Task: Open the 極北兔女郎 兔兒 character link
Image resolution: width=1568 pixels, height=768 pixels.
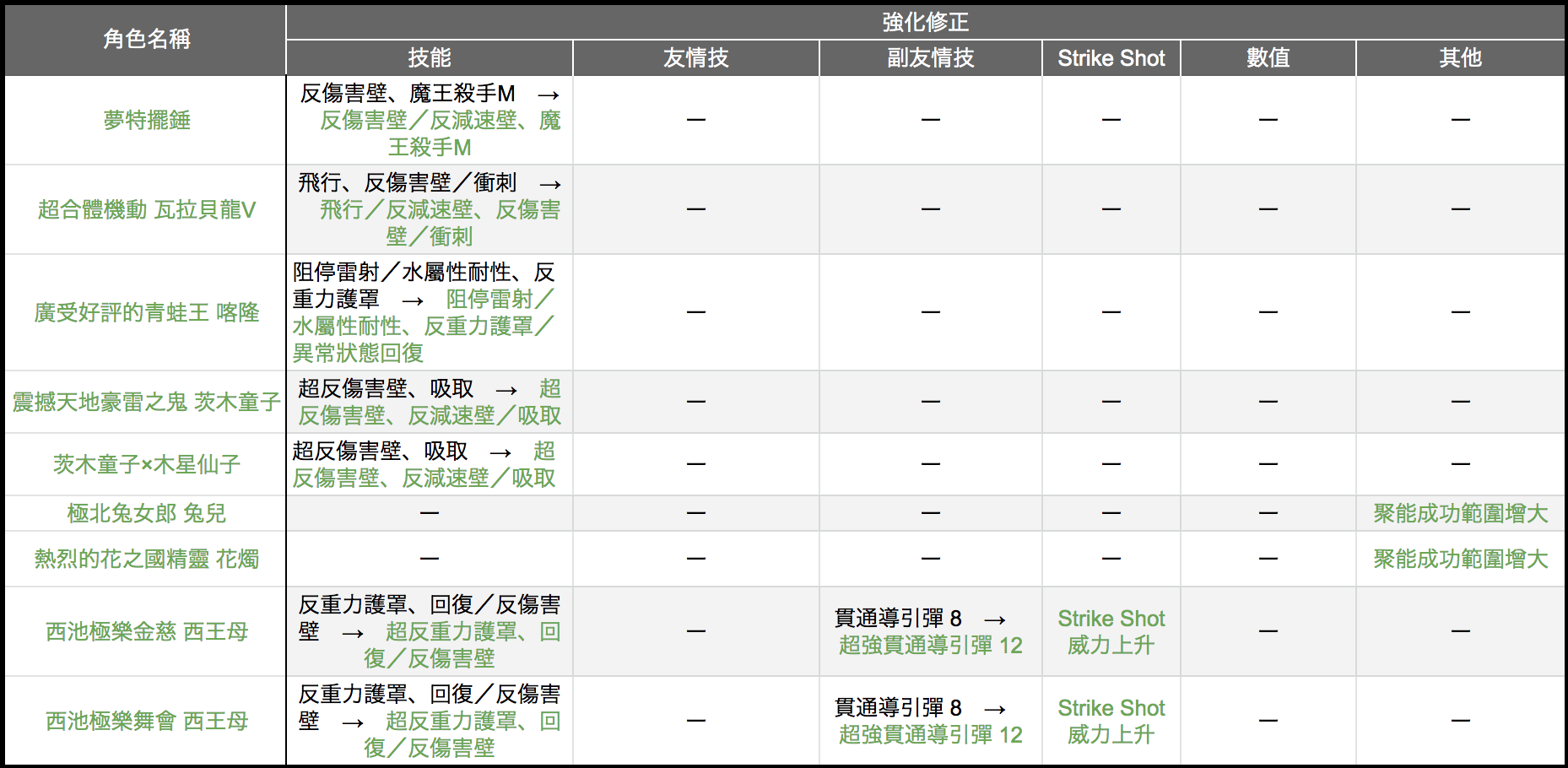Action: pos(147,514)
